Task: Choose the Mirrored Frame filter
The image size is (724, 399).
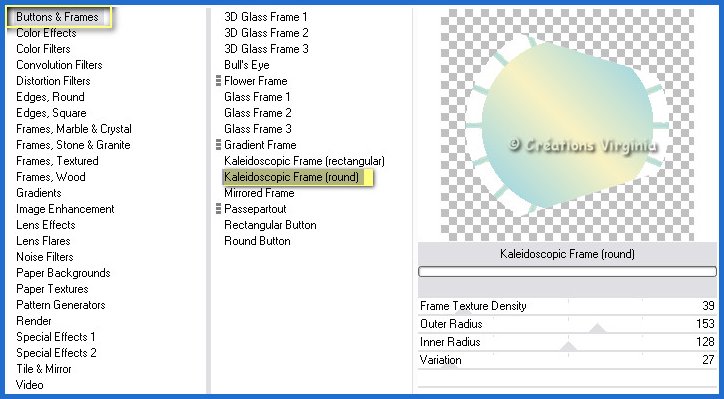Action: point(259,193)
